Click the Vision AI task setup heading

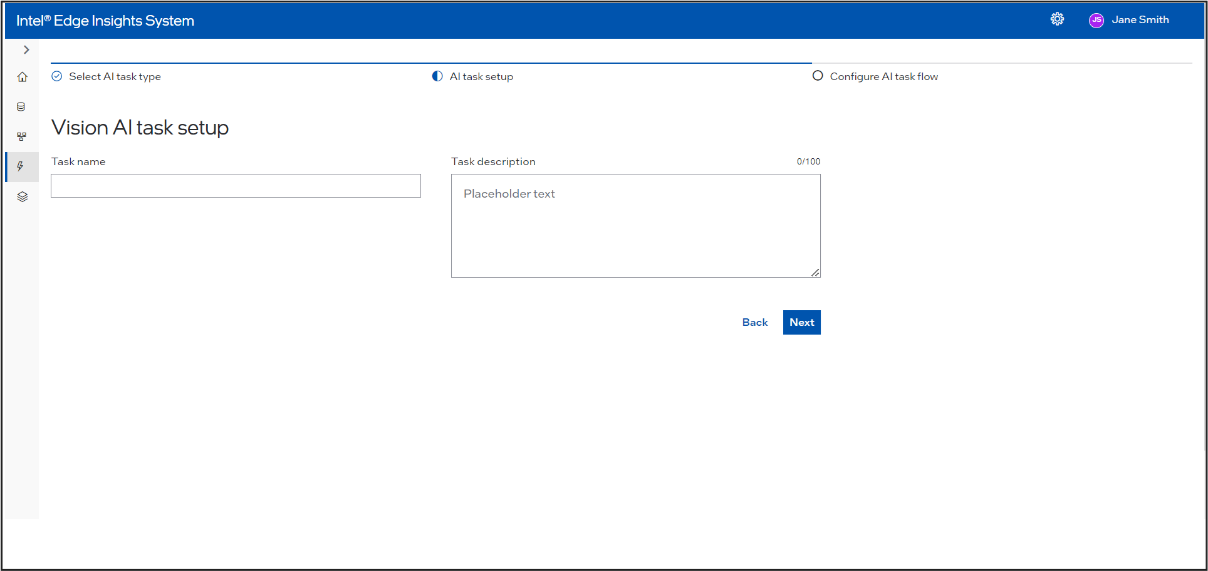[140, 128]
